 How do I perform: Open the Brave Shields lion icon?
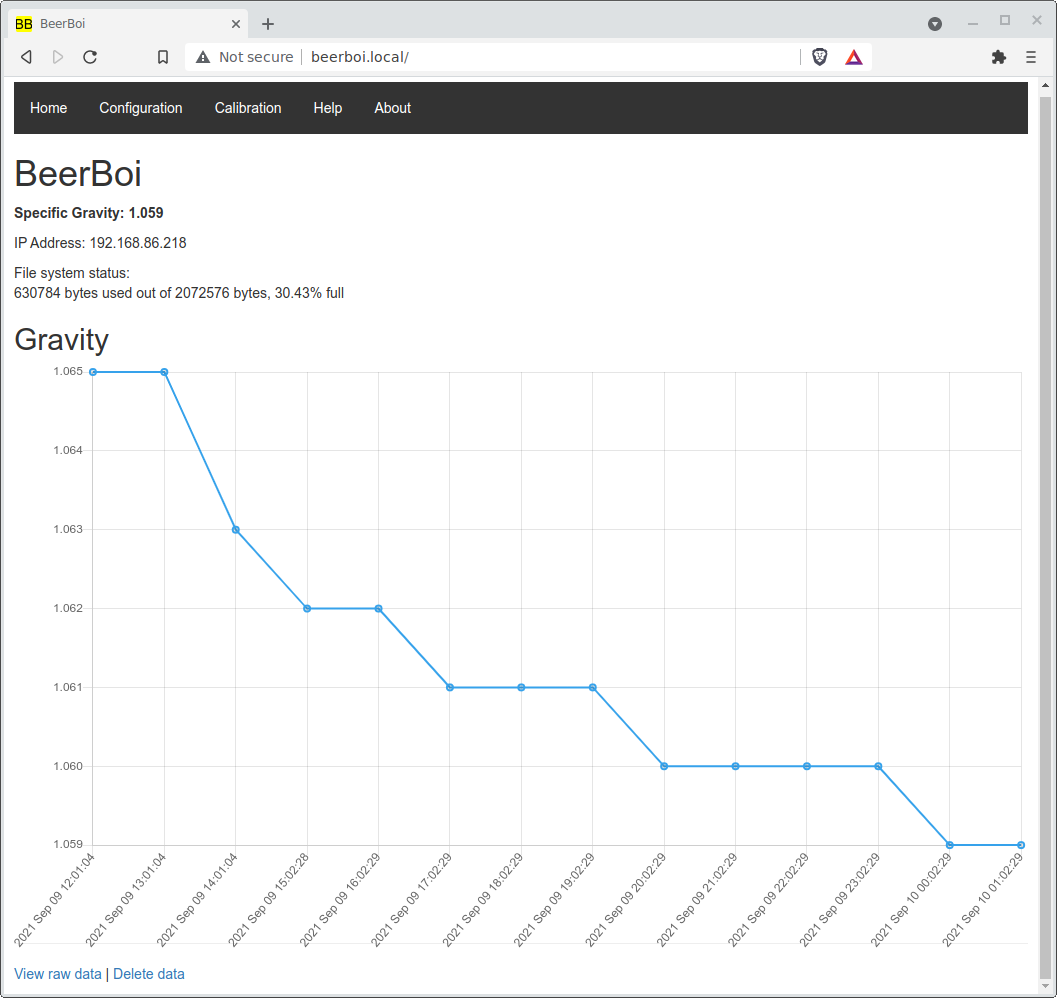coord(820,57)
